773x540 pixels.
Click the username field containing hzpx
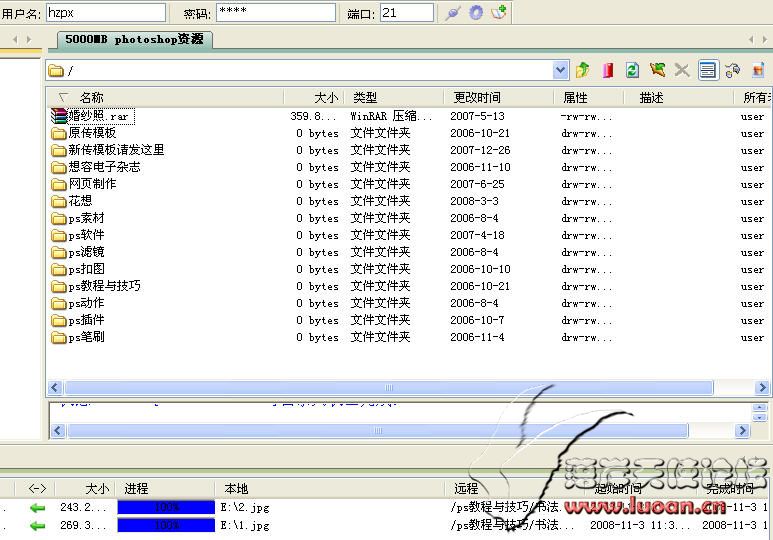click(106, 13)
